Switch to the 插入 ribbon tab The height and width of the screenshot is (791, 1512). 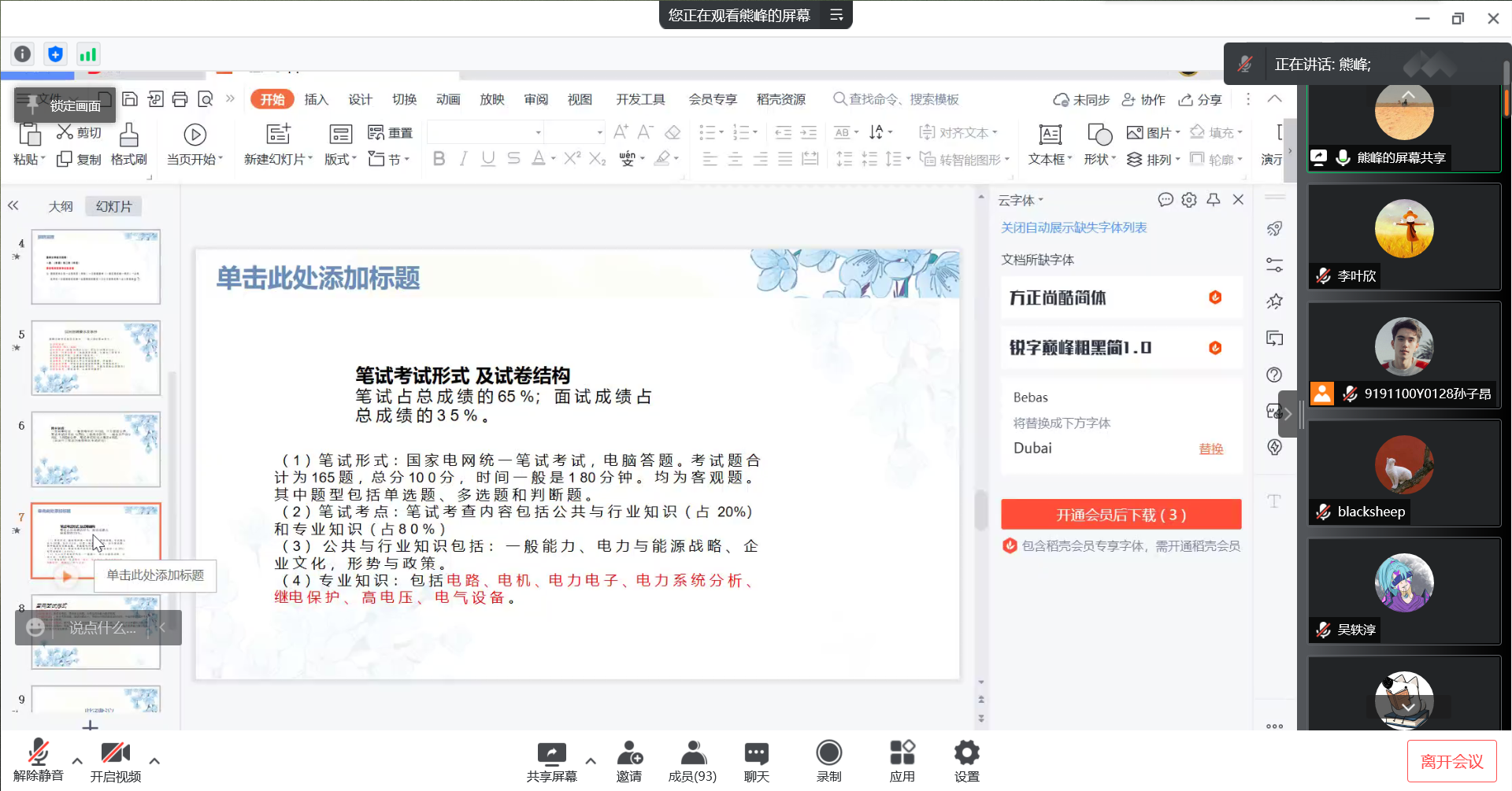316,99
